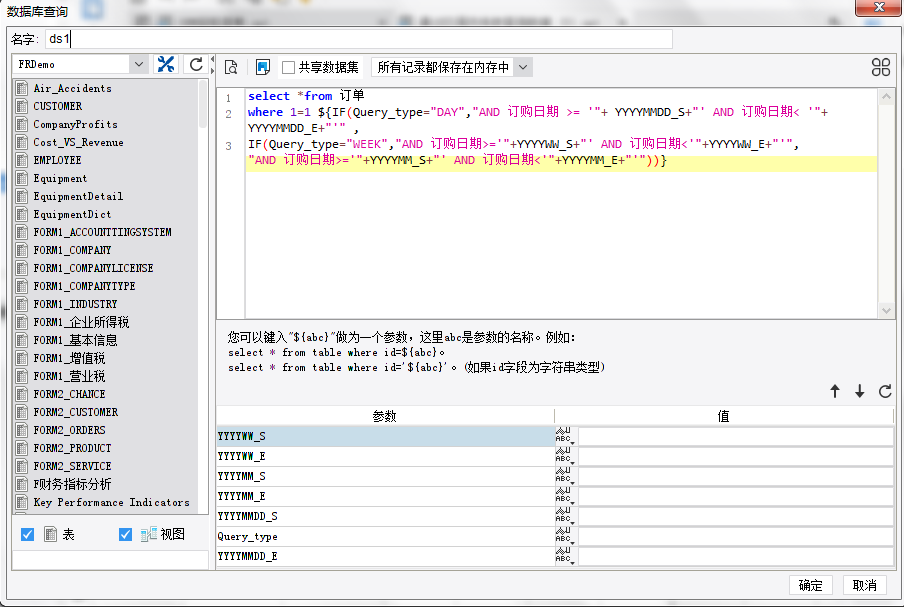Click value cell for YYYYWW_S parameter

coord(736,436)
